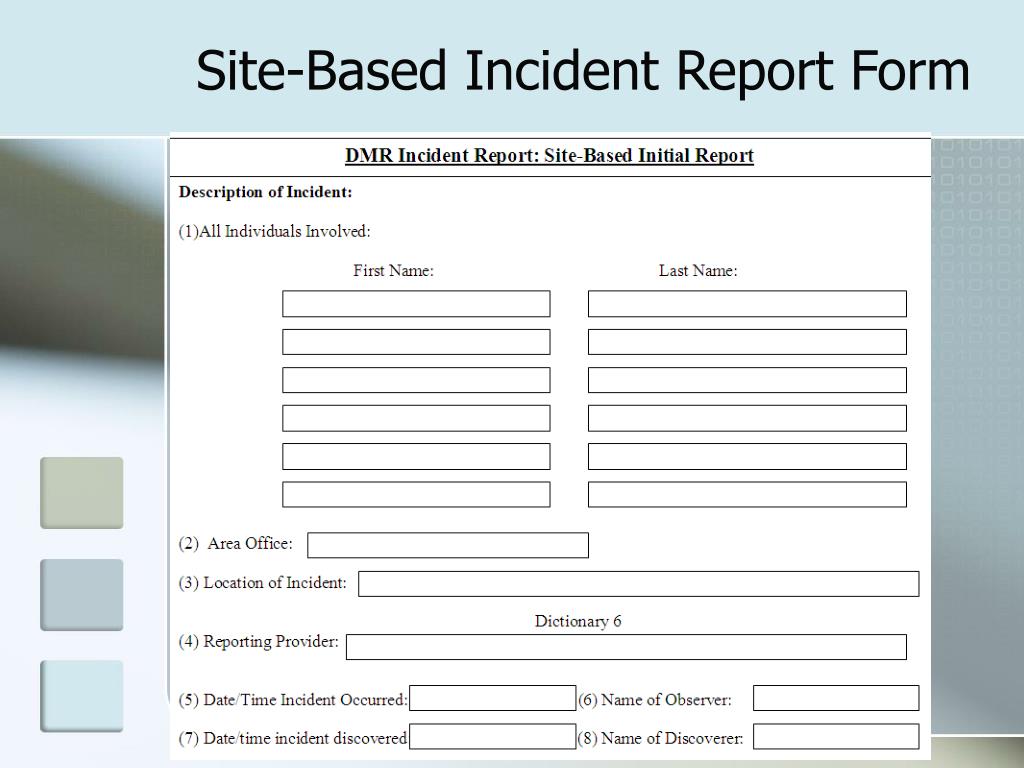Click the '(1)All Individuals Involved:' label

pos(274,231)
